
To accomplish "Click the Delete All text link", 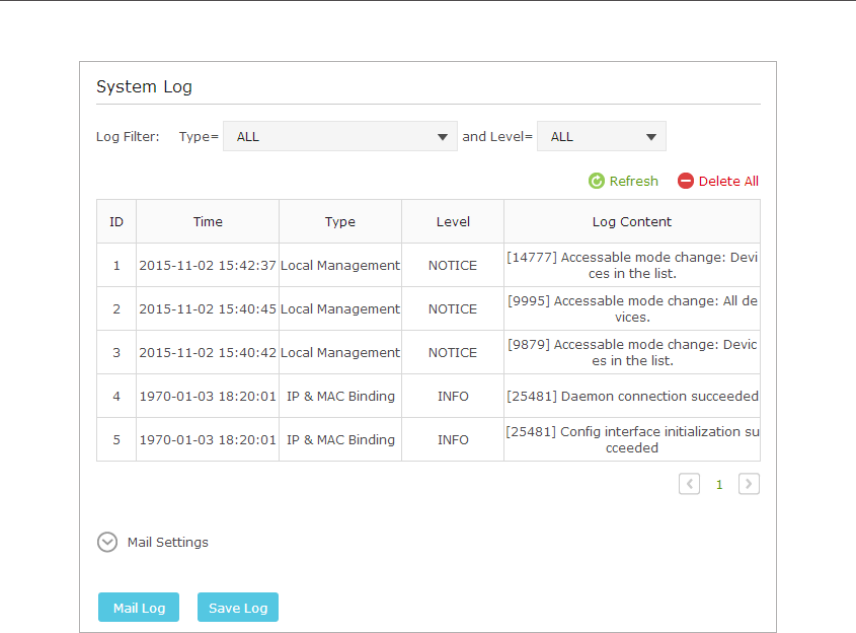I will pyautogui.click(x=728, y=181).
